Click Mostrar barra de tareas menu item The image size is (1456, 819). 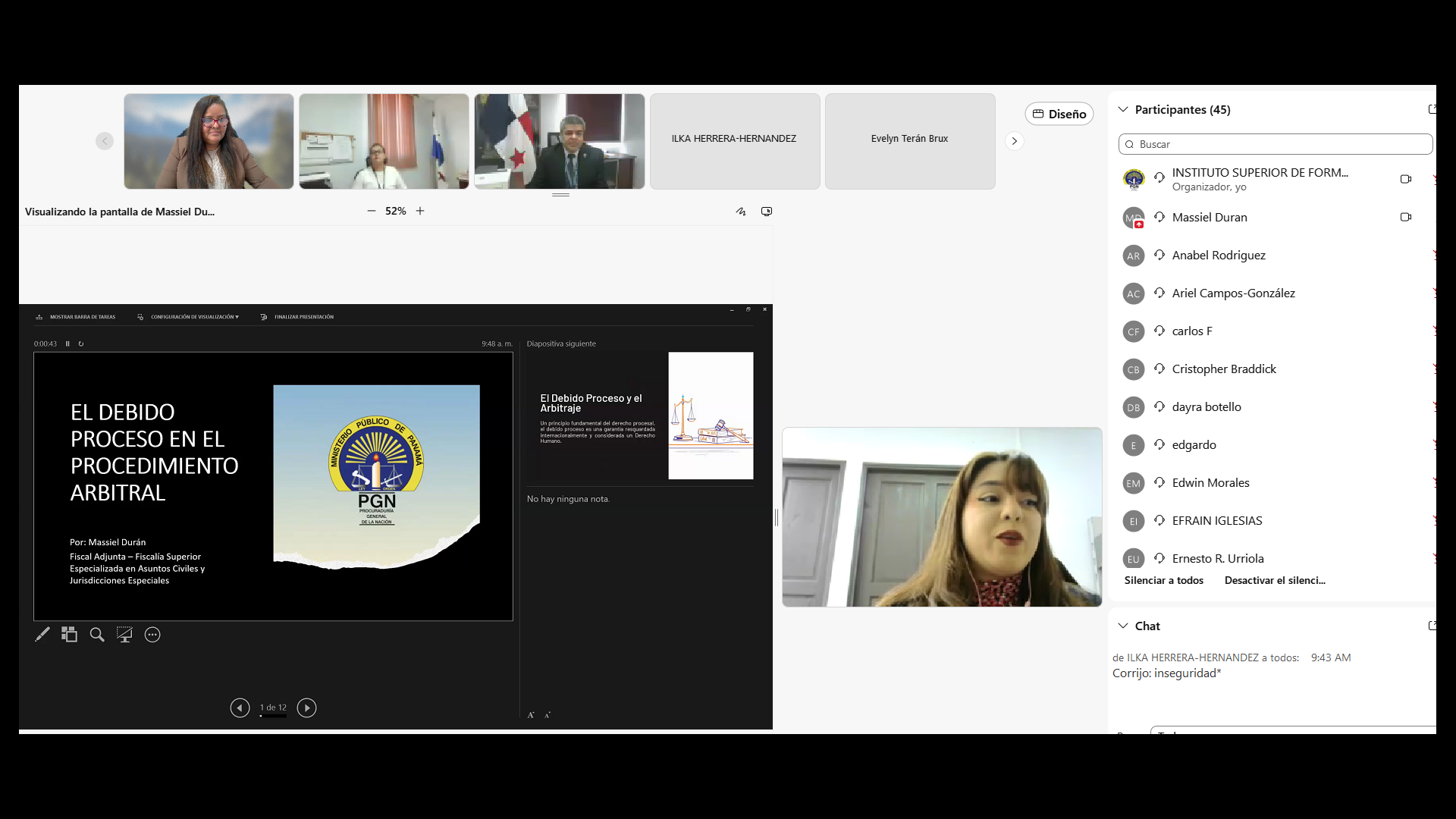pos(82,317)
